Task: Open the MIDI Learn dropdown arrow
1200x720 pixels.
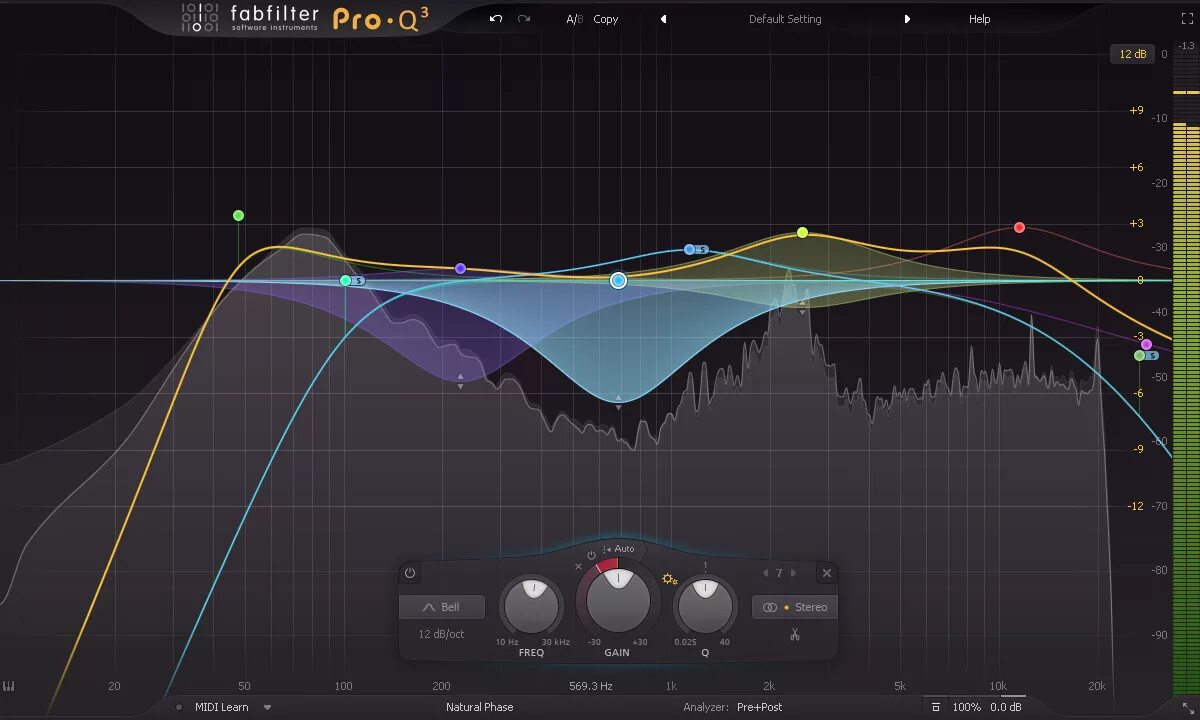Action: [x=267, y=707]
